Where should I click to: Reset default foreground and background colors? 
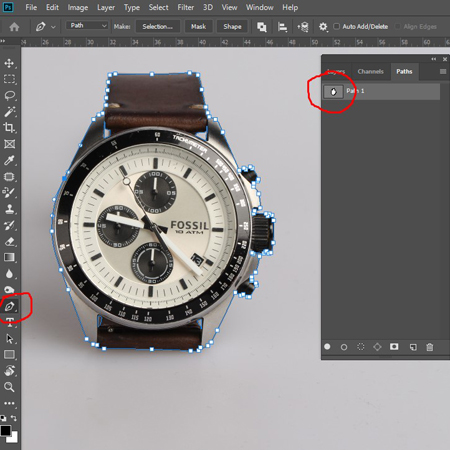(3, 418)
